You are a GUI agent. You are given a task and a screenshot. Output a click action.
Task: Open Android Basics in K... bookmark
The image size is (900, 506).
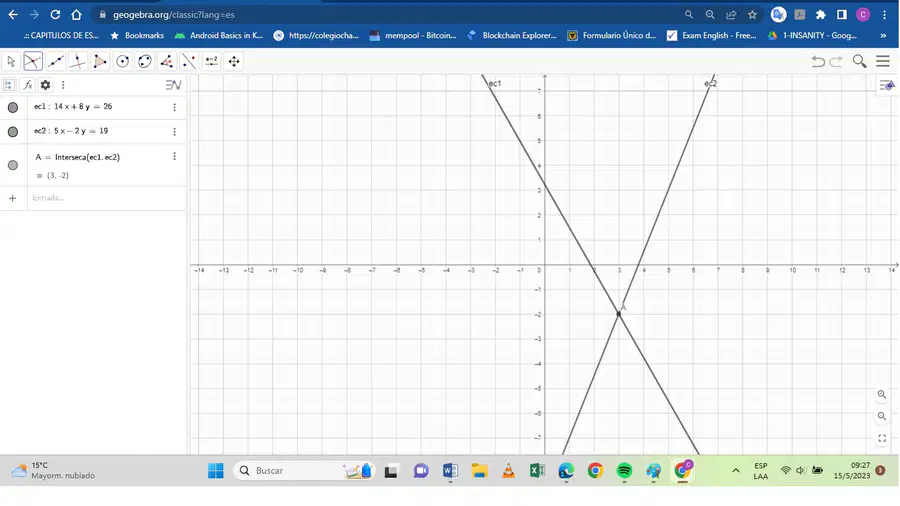pyautogui.click(x=219, y=36)
